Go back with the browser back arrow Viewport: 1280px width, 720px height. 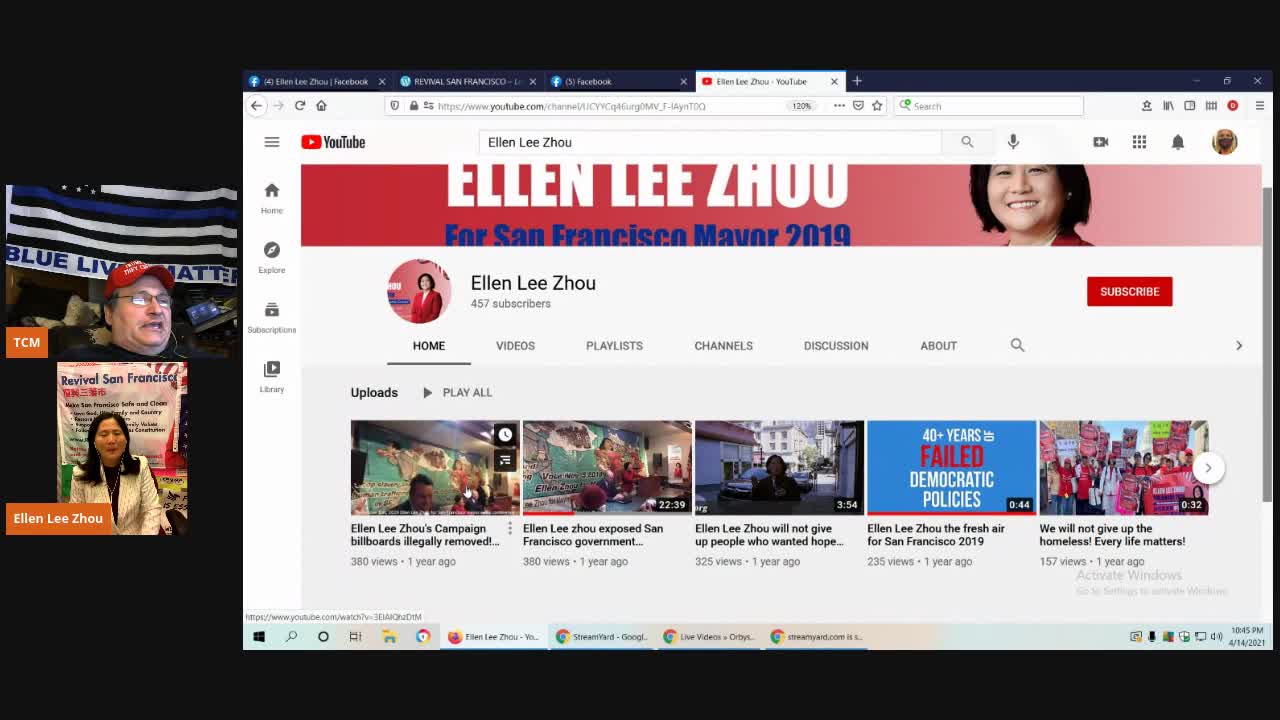(256, 105)
